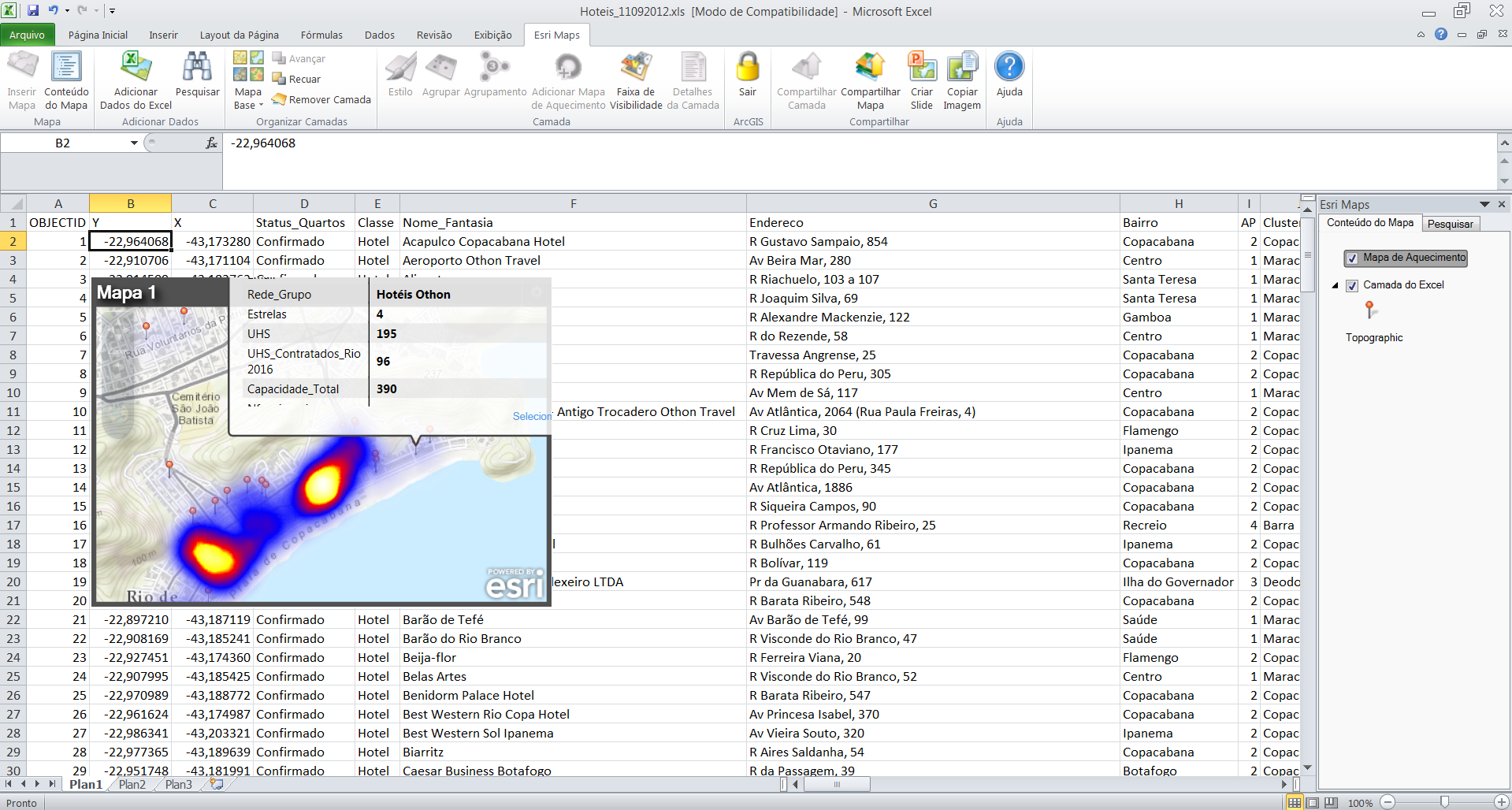Viewport: 1512px width, 810px height.
Task: Click the Select All corner button
Action: tap(13, 203)
